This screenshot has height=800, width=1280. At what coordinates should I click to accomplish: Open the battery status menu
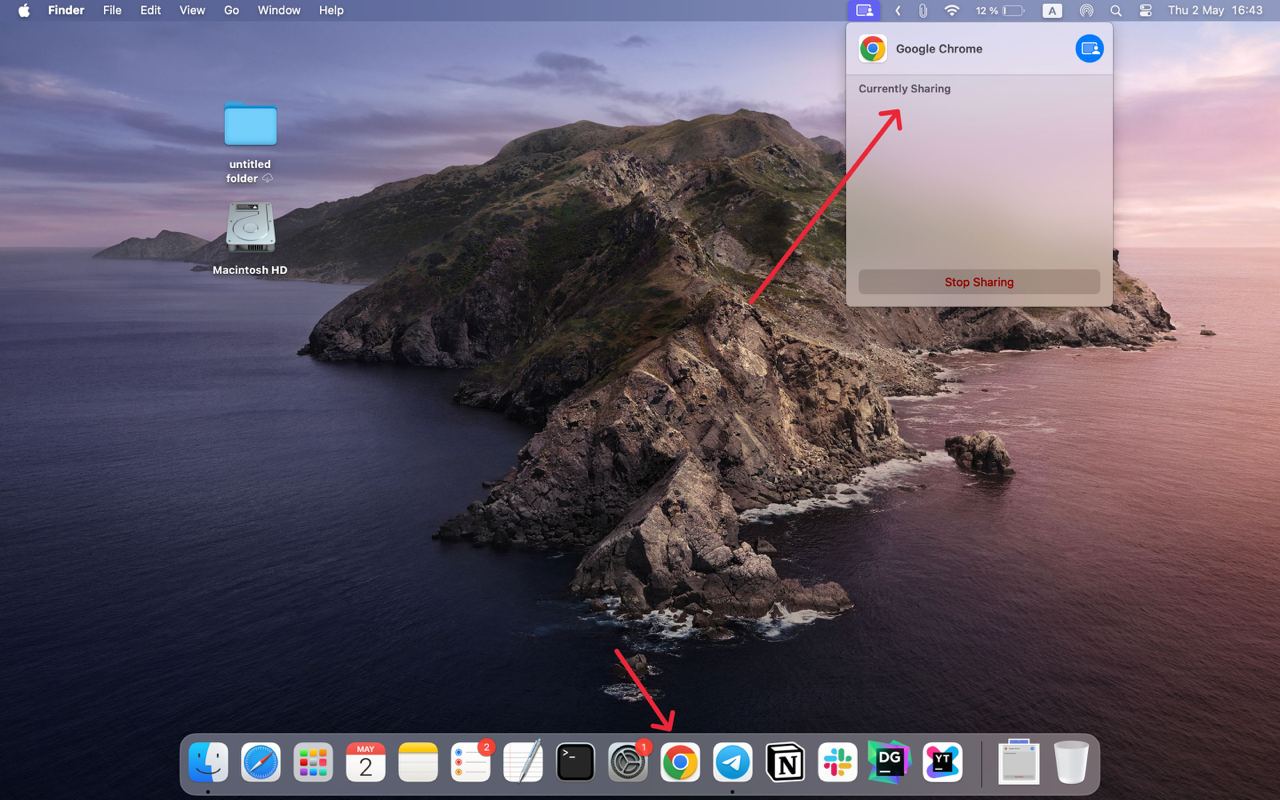pos(1001,10)
